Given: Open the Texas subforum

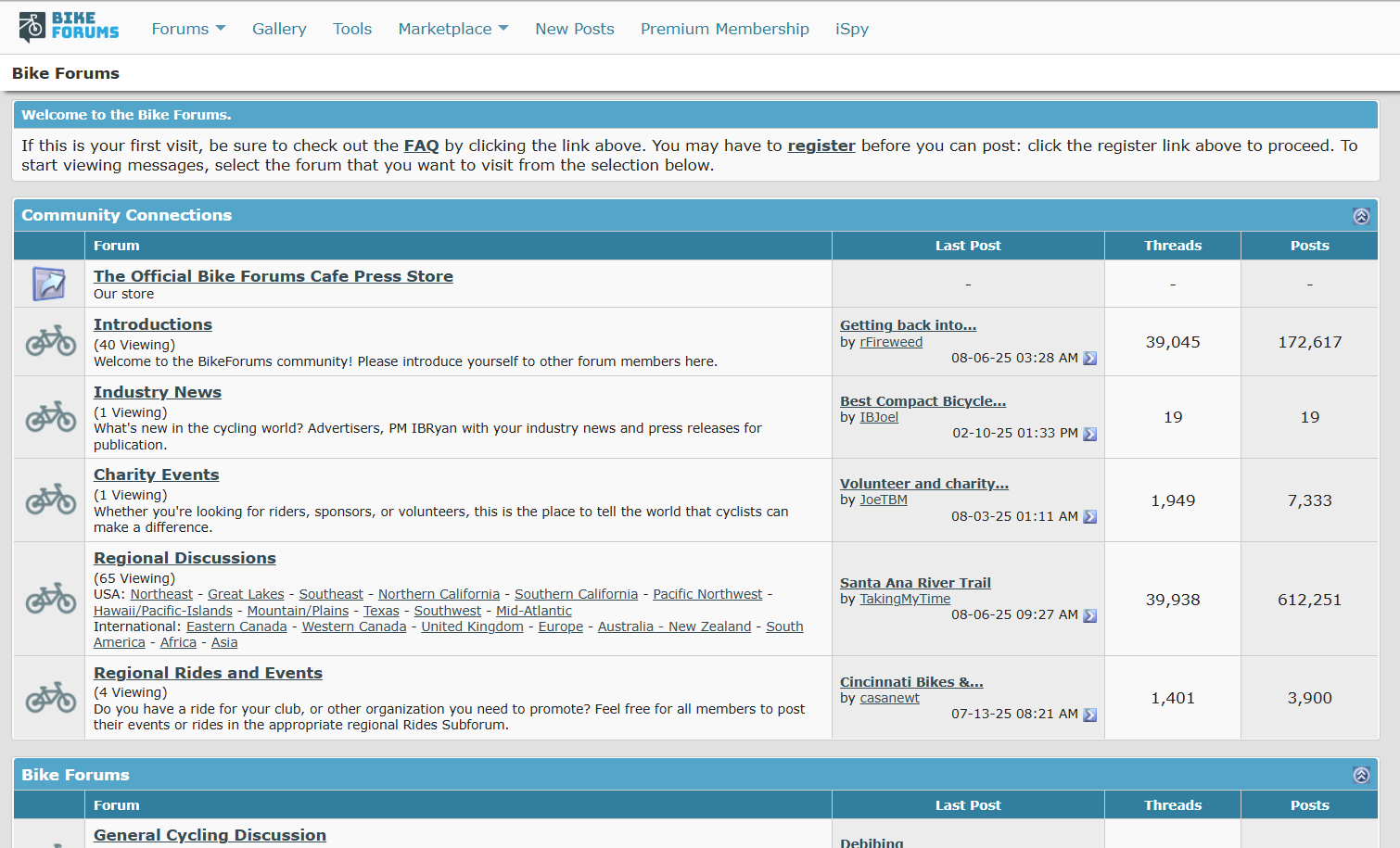Looking at the screenshot, I should [x=381, y=611].
